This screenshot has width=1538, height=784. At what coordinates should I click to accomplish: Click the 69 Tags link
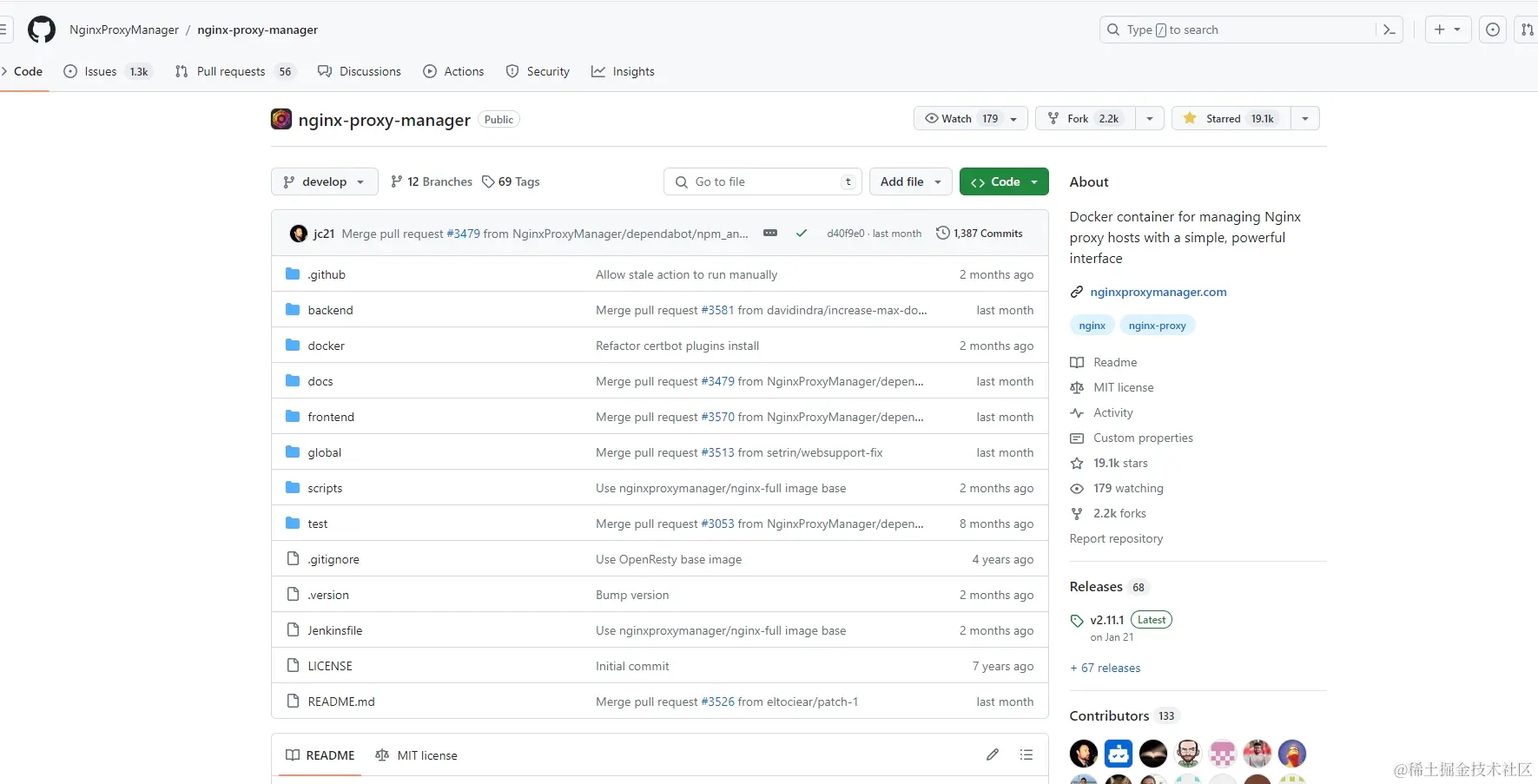(511, 181)
